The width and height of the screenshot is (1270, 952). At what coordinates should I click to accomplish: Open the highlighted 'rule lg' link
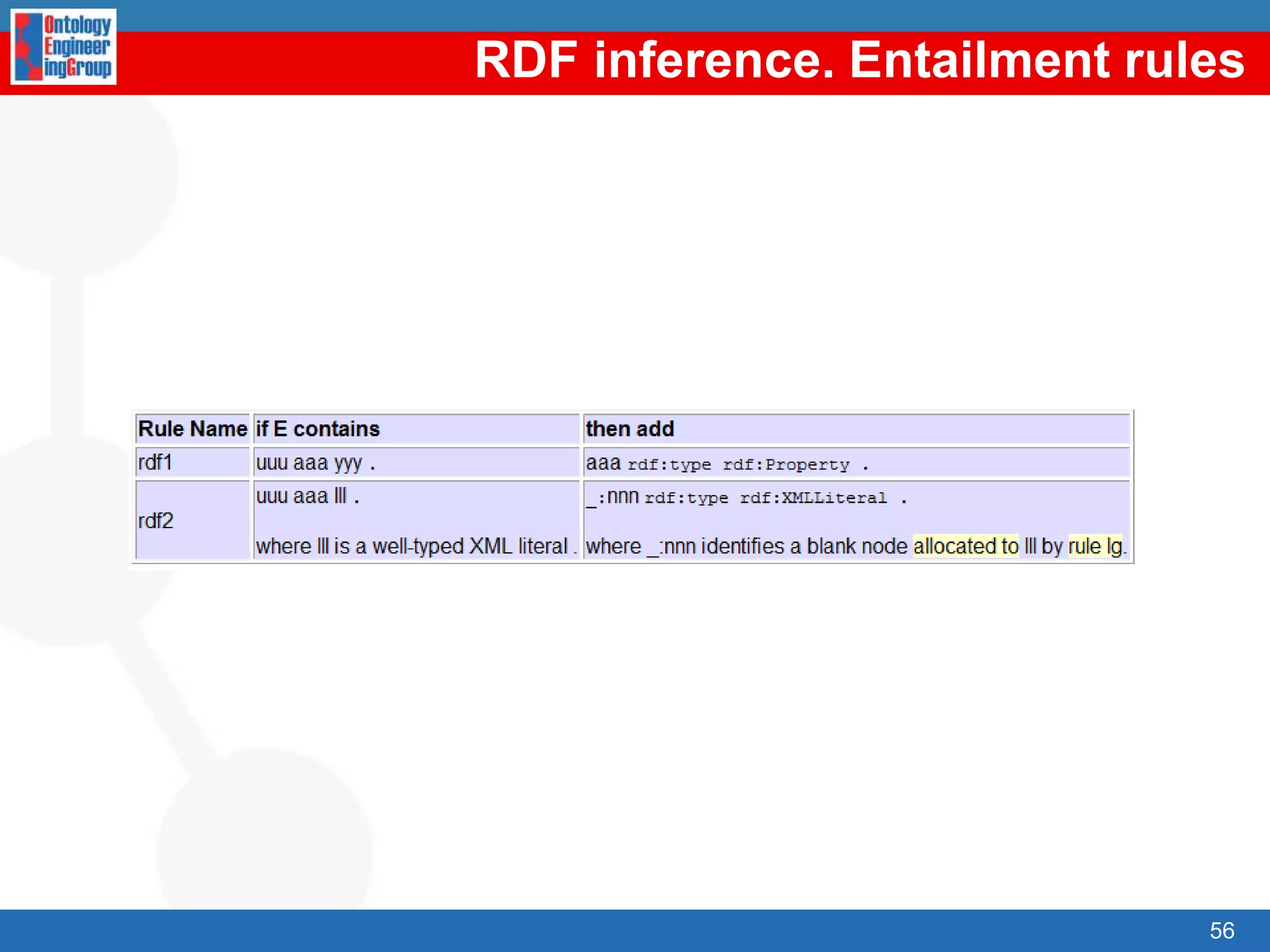coord(1095,546)
